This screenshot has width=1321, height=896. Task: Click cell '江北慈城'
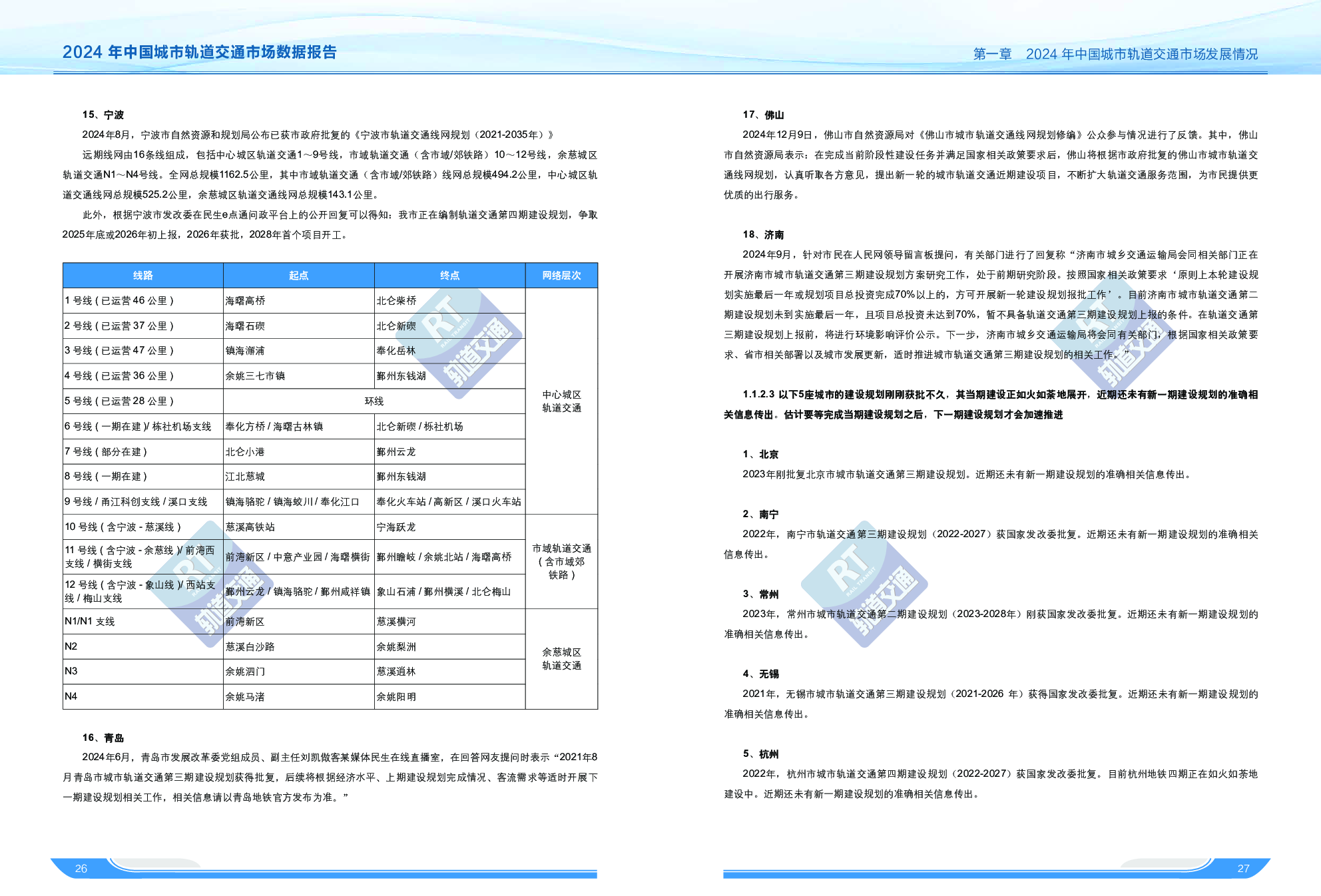298,476
